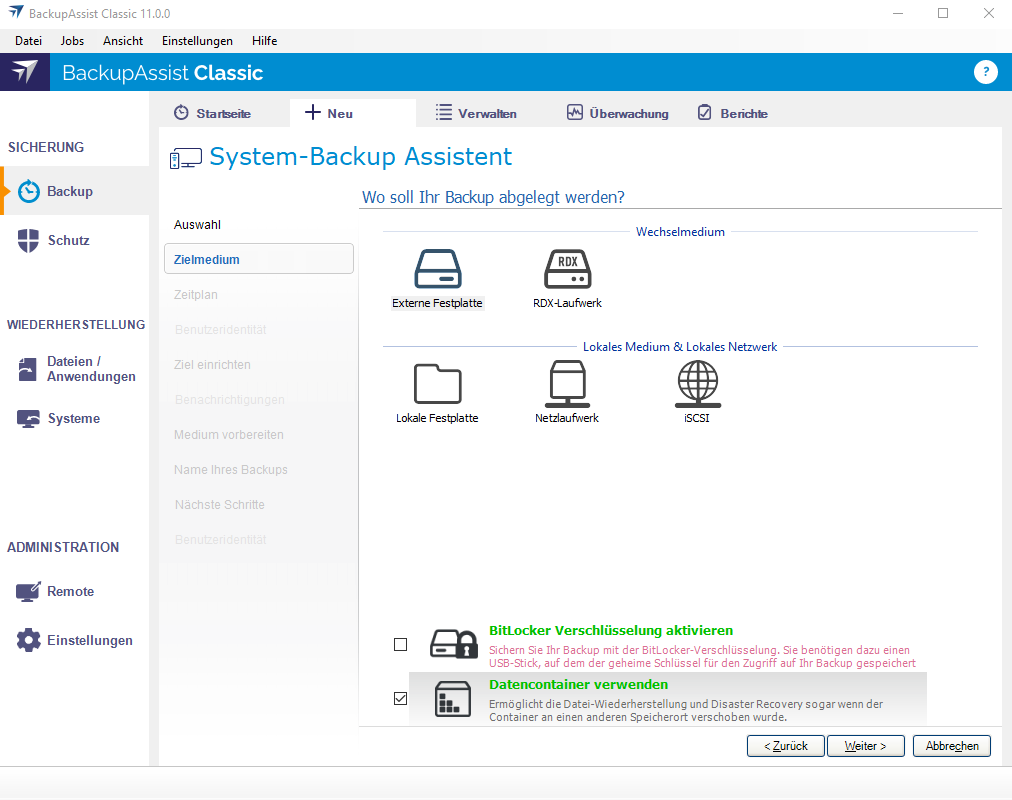Go to Systeme recovery section
This screenshot has width=1012, height=800.
[x=73, y=418]
